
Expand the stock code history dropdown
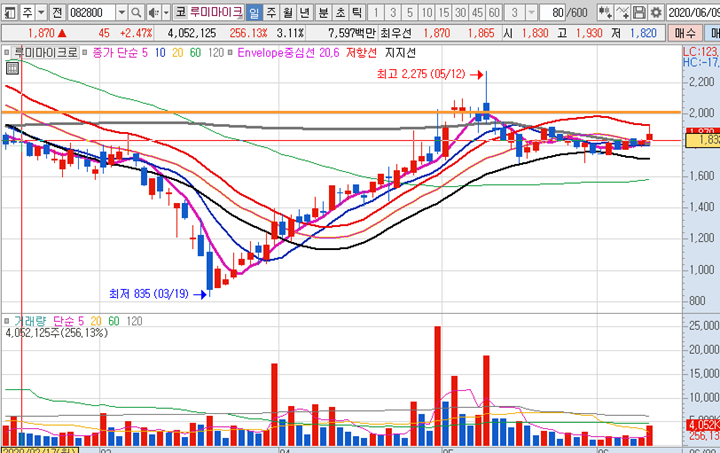[121, 12]
